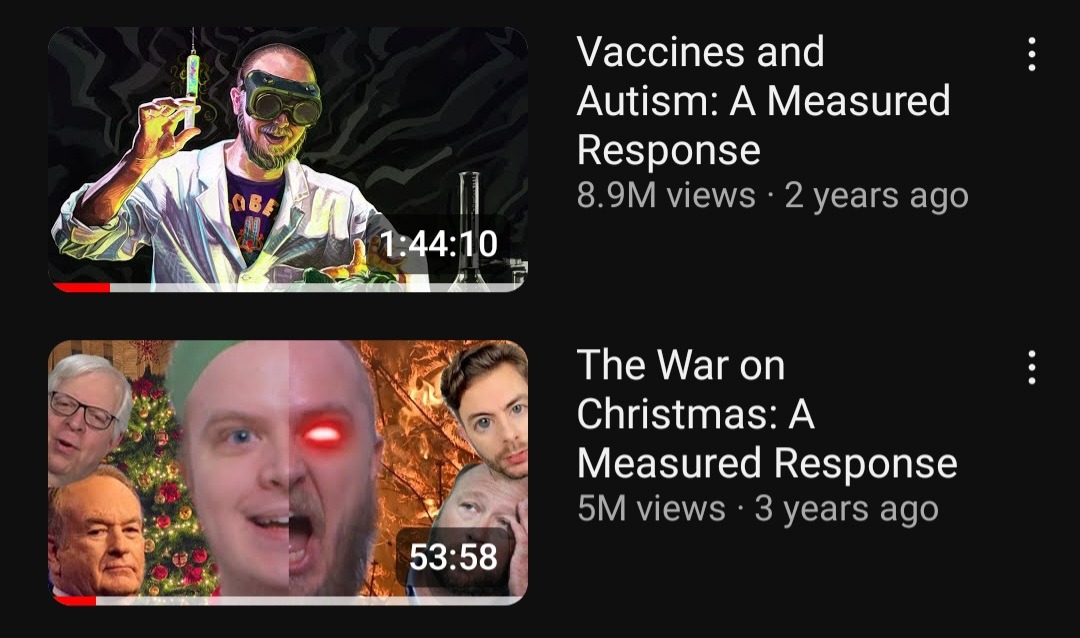This screenshot has width=1080, height=638.
Task: Click the dark-haired man's face beside the fire
Action: (487, 413)
